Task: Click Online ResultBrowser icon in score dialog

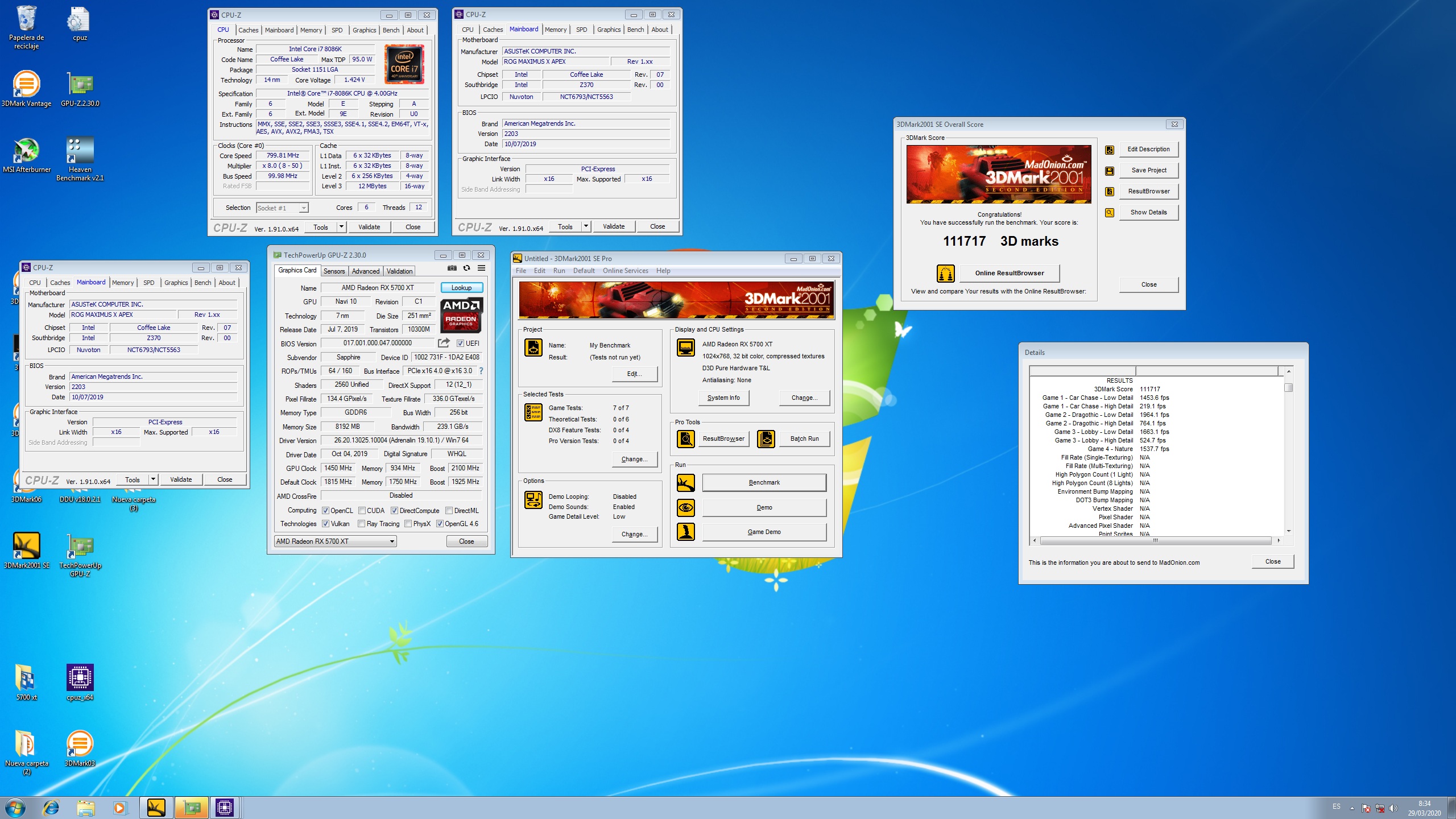Action: 945,274
